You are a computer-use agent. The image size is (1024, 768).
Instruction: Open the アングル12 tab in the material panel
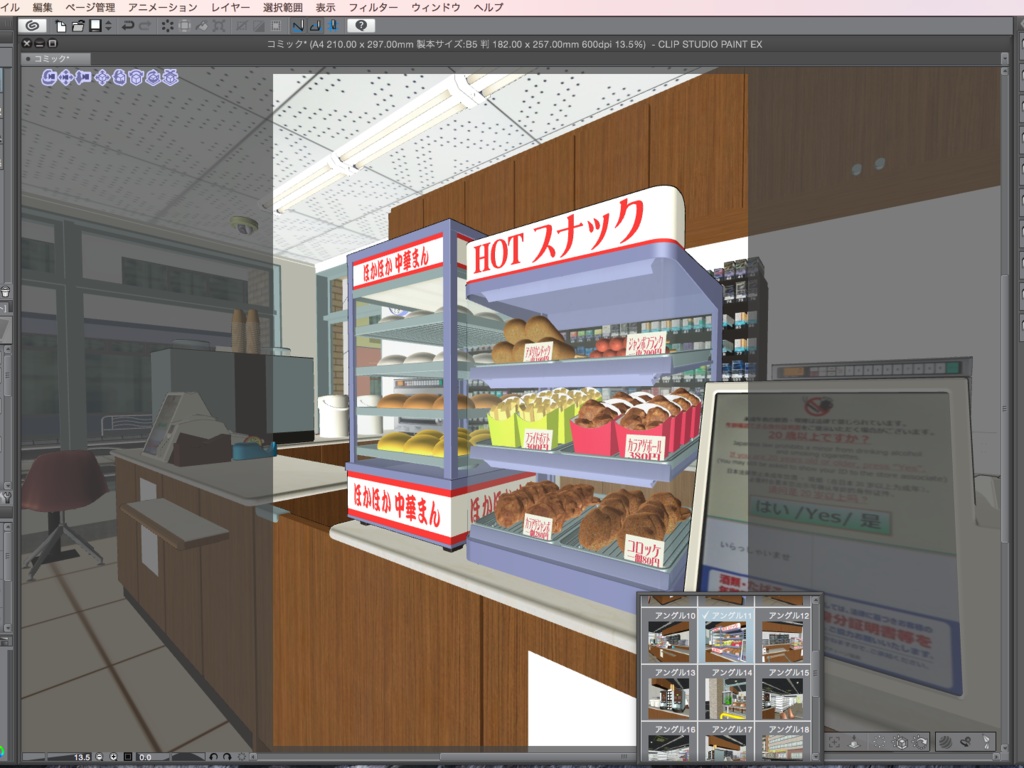click(x=790, y=616)
